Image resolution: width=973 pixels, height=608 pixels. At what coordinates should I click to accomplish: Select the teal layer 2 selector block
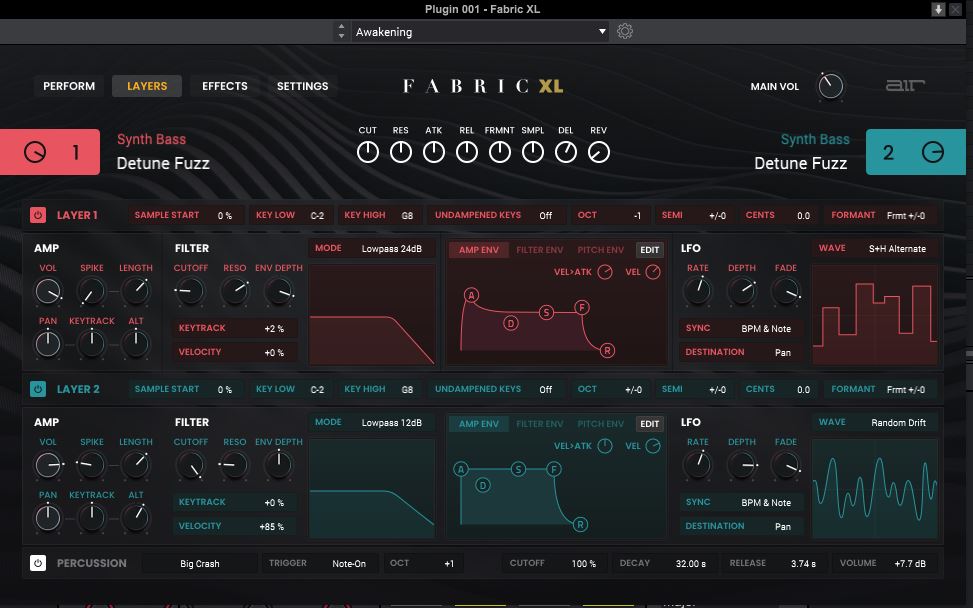(x=915, y=152)
